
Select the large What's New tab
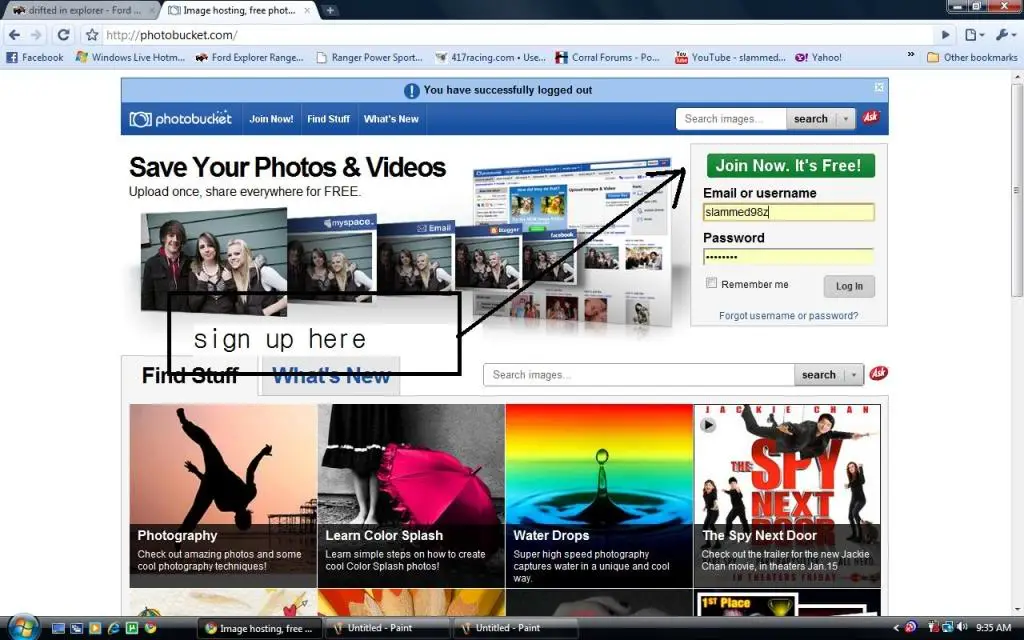[331, 376]
